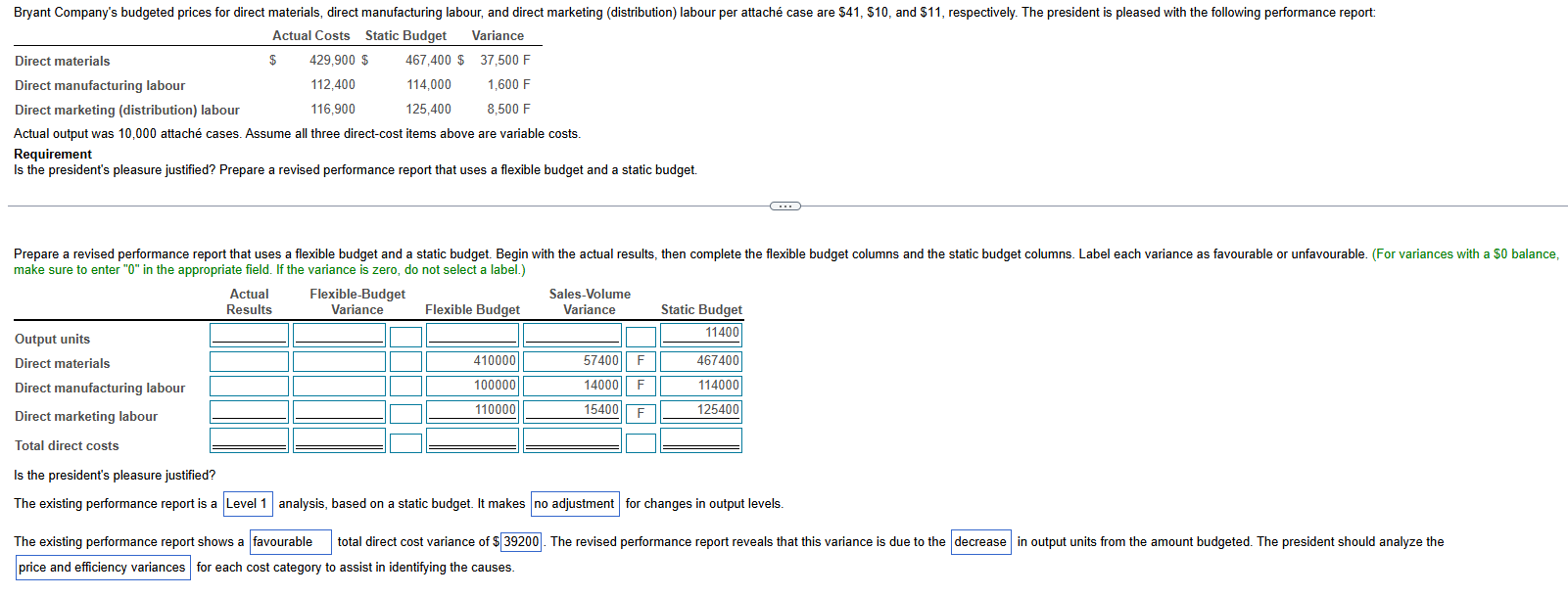Click the 429,900 actual costs value
Viewport: 1568px width, 596px height.
point(332,60)
